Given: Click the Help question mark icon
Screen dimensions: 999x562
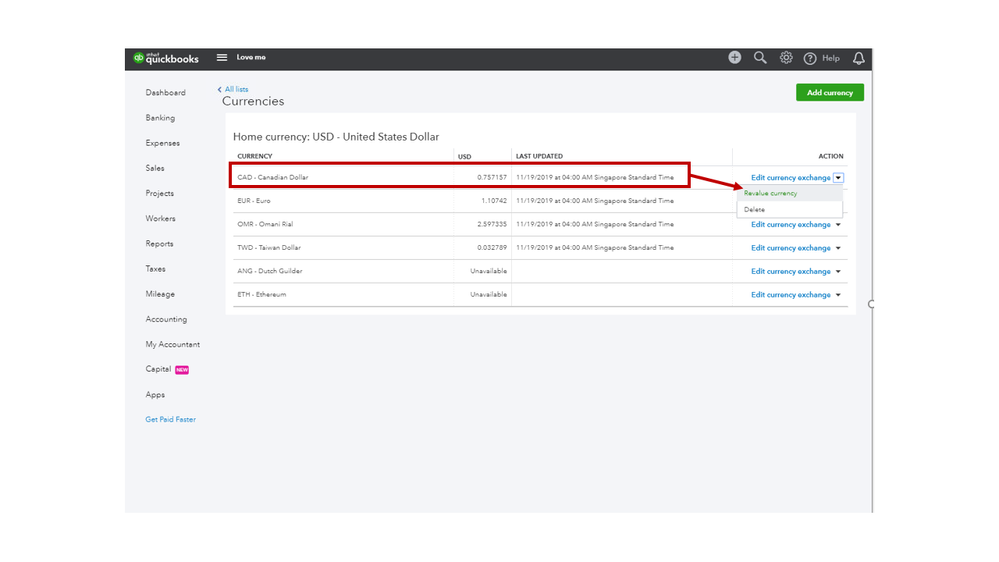Looking at the screenshot, I should click(811, 59).
